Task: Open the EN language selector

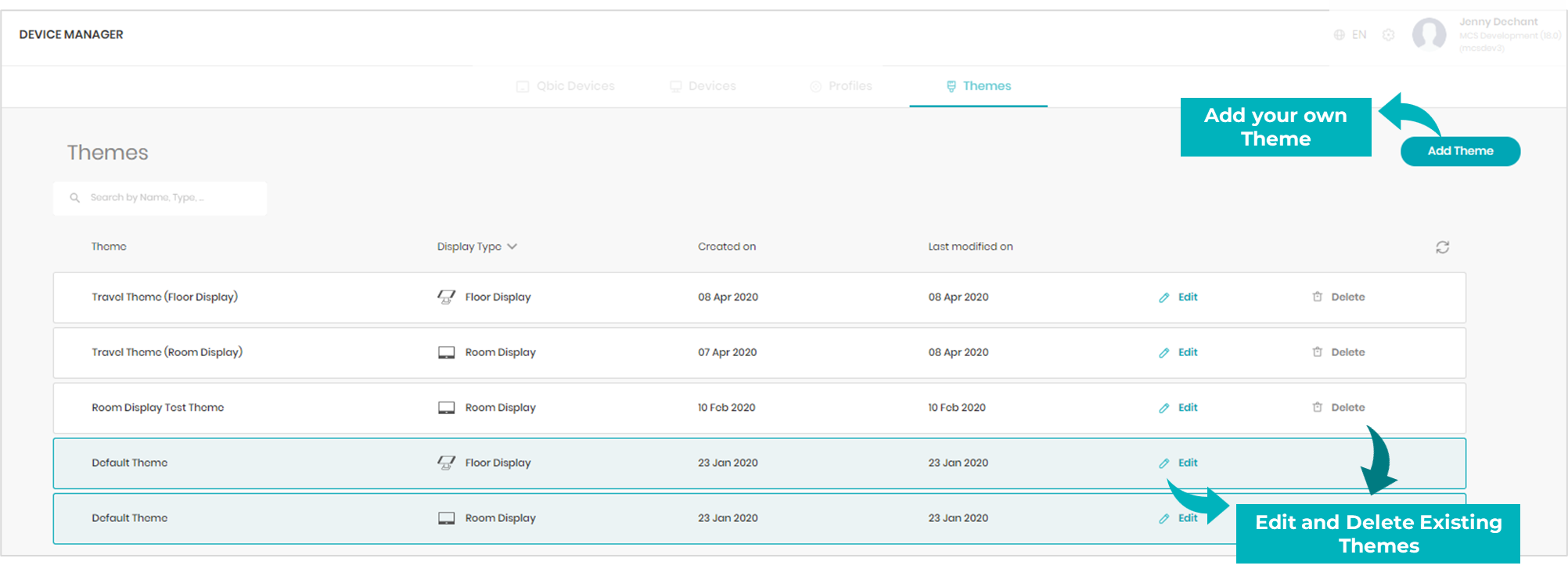Action: pos(1350,34)
